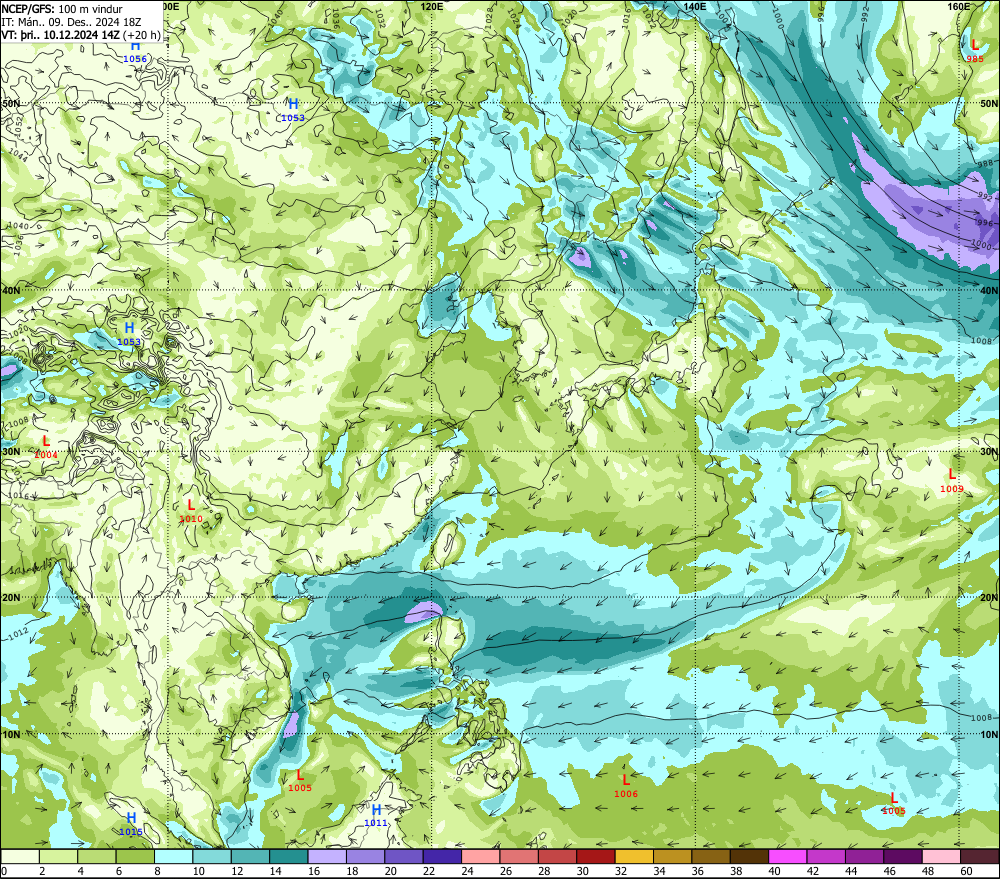Pick the dark indigo 22–24 legend swatch
1000x879 pixels.
443,856
